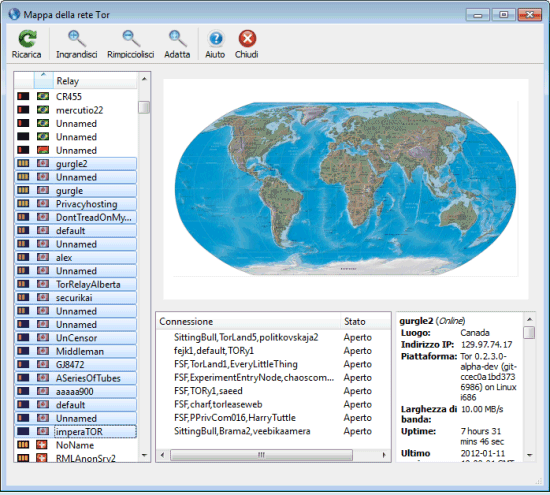Select the Privacyhosting relay
The image size is (550, 495).
tap(75, 203)
